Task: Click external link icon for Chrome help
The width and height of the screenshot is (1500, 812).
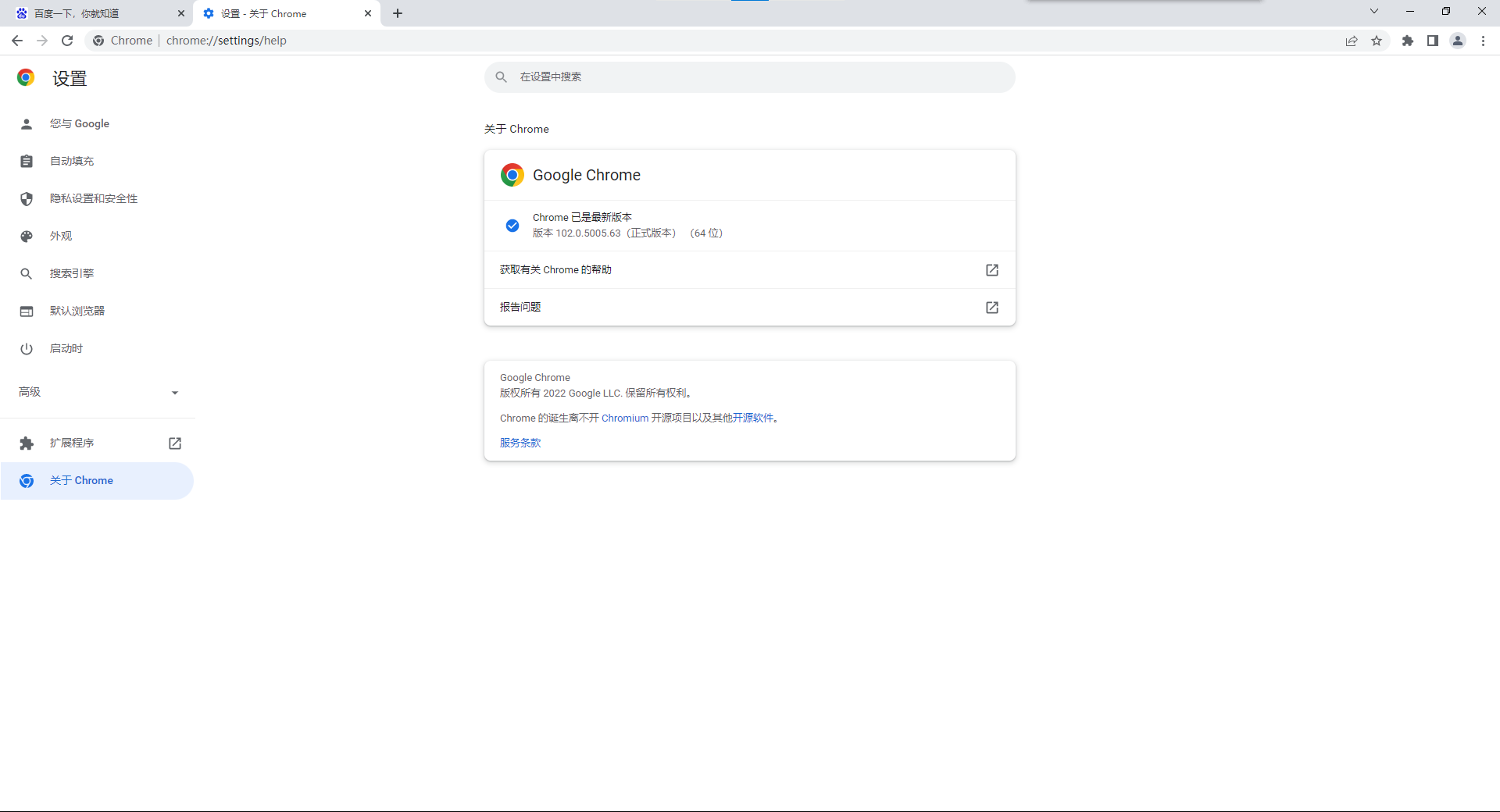Action: tap(992, 270)
